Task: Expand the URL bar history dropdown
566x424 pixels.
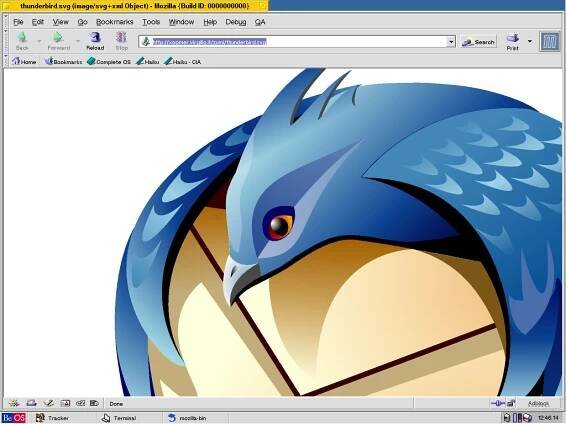Action: [x=451, y=42]
